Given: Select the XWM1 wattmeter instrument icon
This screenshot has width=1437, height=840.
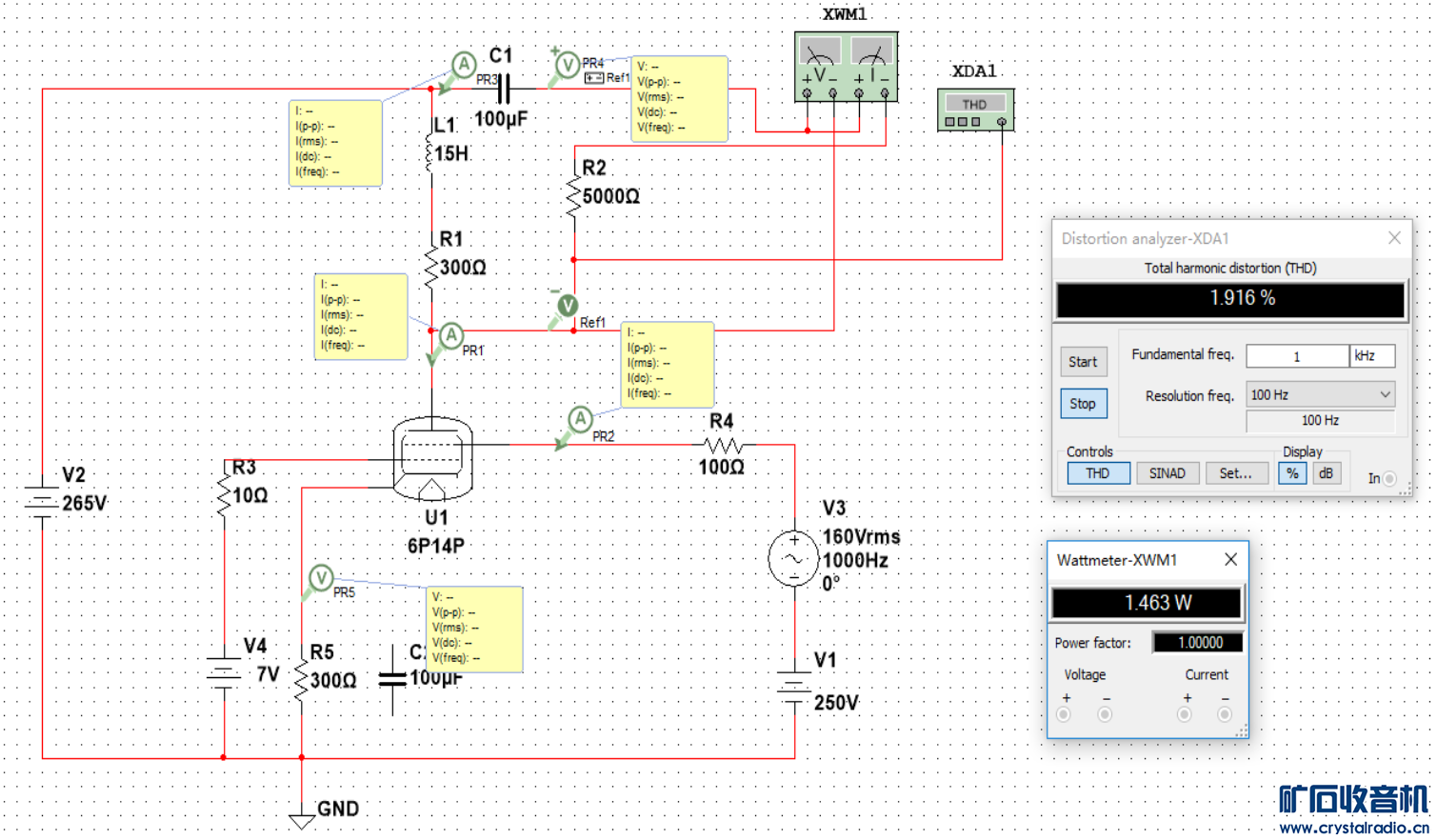Looking at the screenshot, I should click(846, 67).
